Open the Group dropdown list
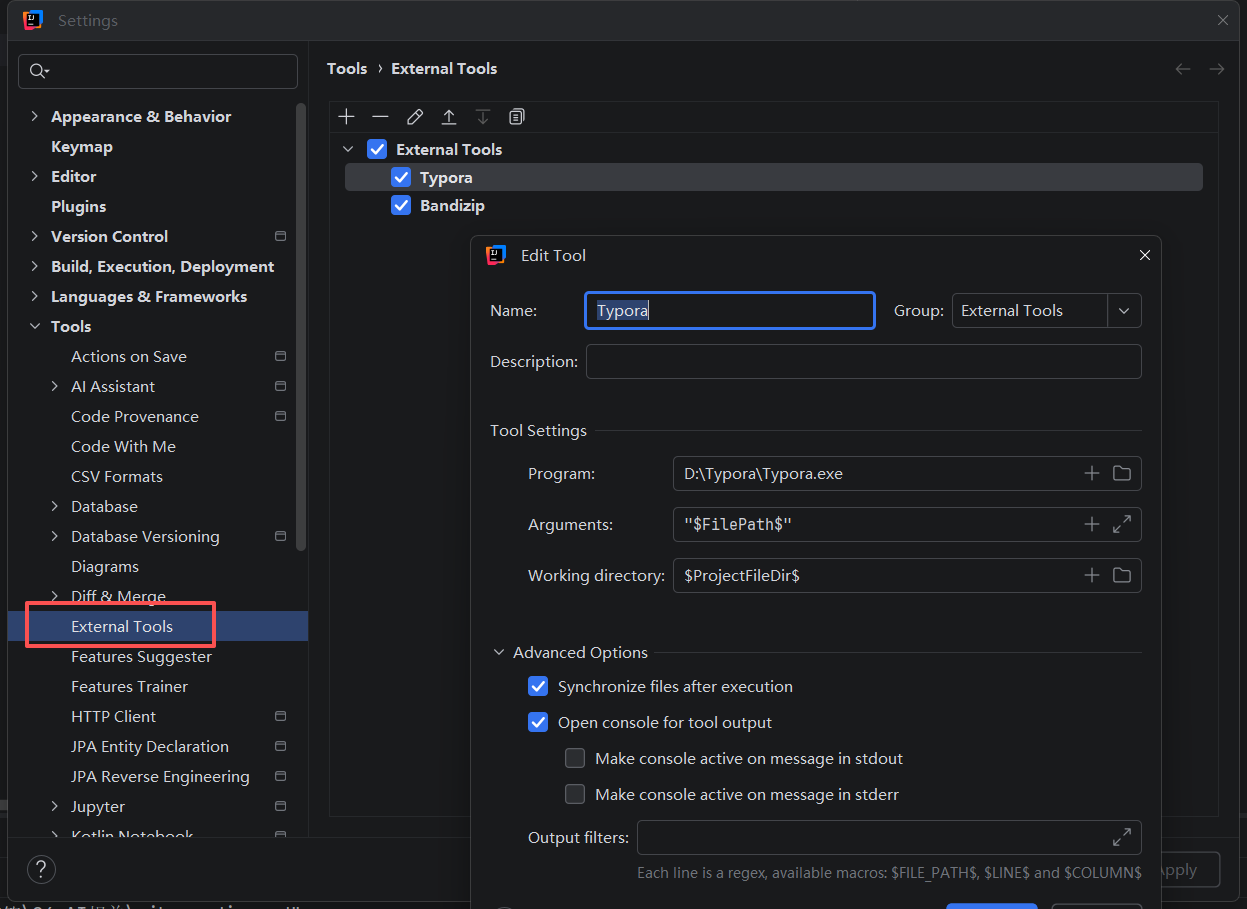The height and width of the screenshot is (909, 1247). 1123,311
